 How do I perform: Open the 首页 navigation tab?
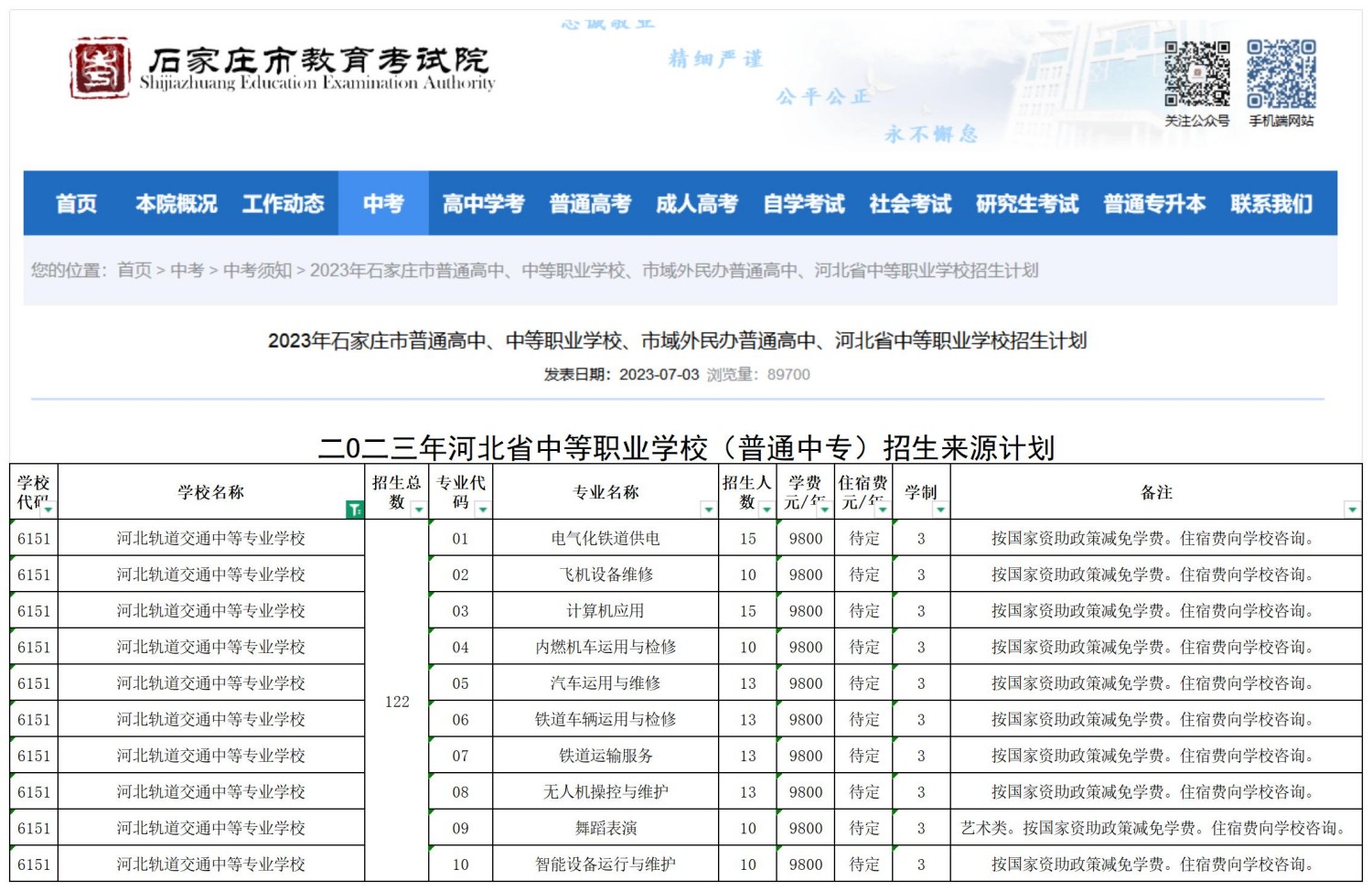tap(76, 203)
